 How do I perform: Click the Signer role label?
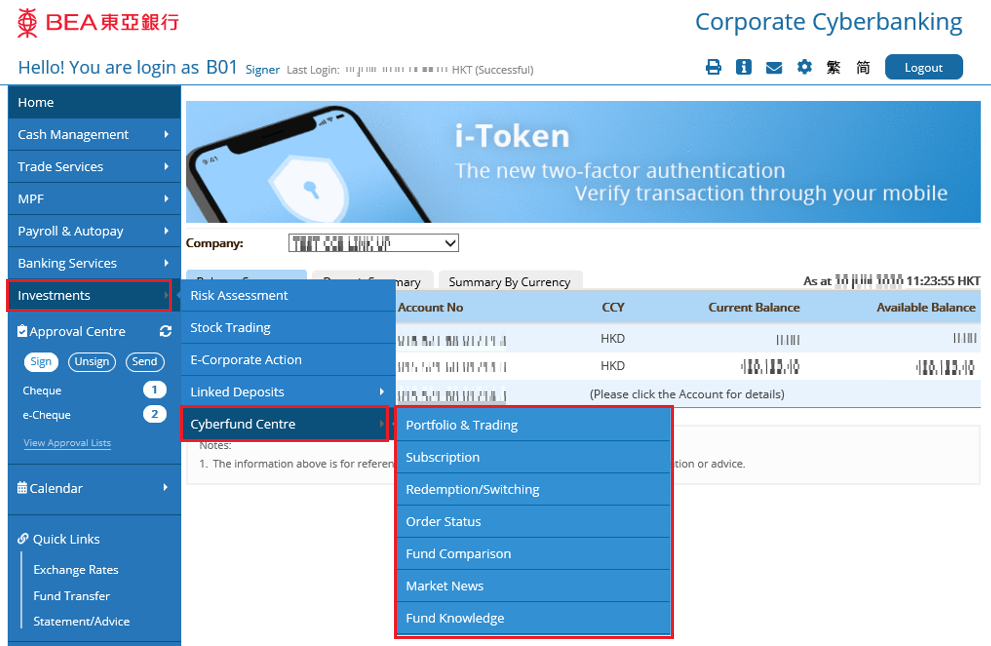click(262, 70)
